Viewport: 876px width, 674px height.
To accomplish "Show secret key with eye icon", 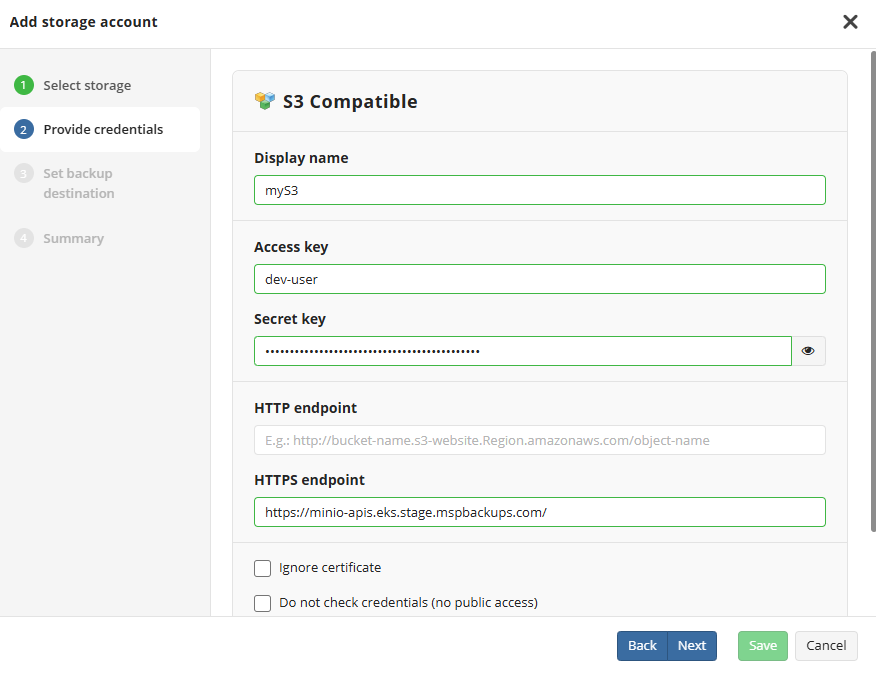I will coord(808,351).
